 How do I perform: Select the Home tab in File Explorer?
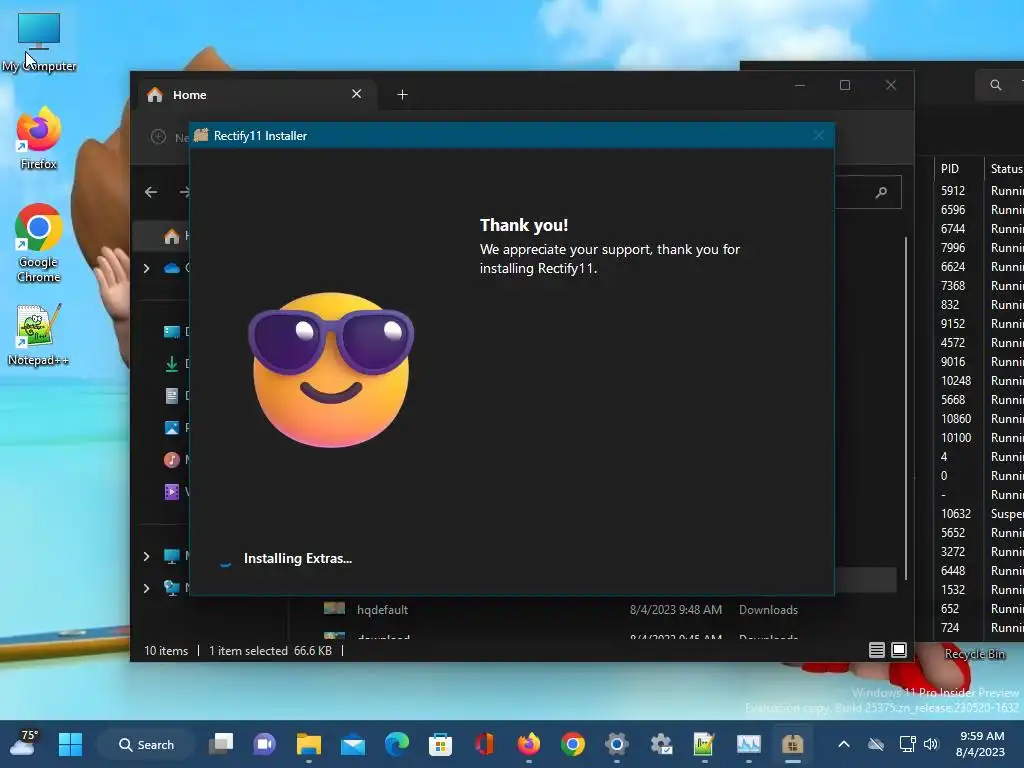point(255,95)
